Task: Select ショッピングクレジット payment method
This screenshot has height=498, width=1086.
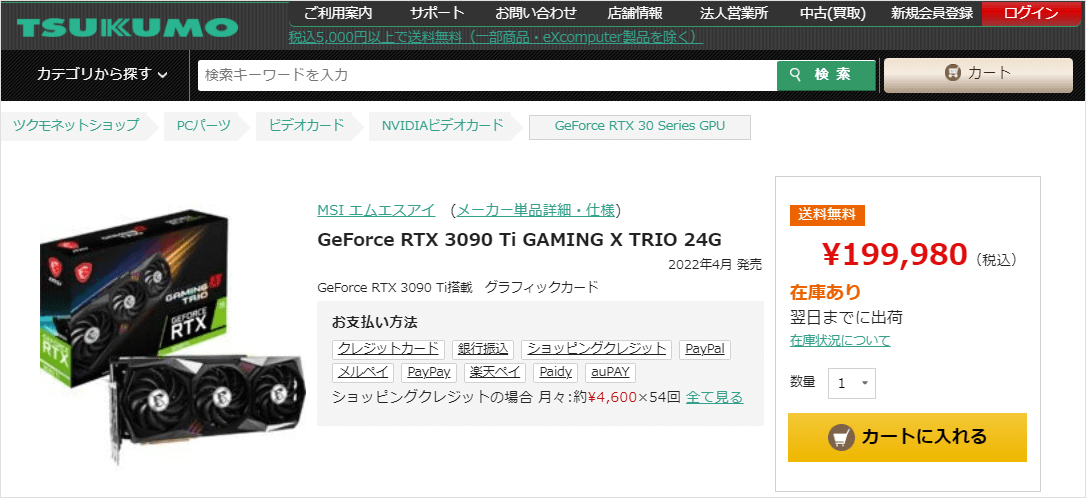Action: click(596, 348)
